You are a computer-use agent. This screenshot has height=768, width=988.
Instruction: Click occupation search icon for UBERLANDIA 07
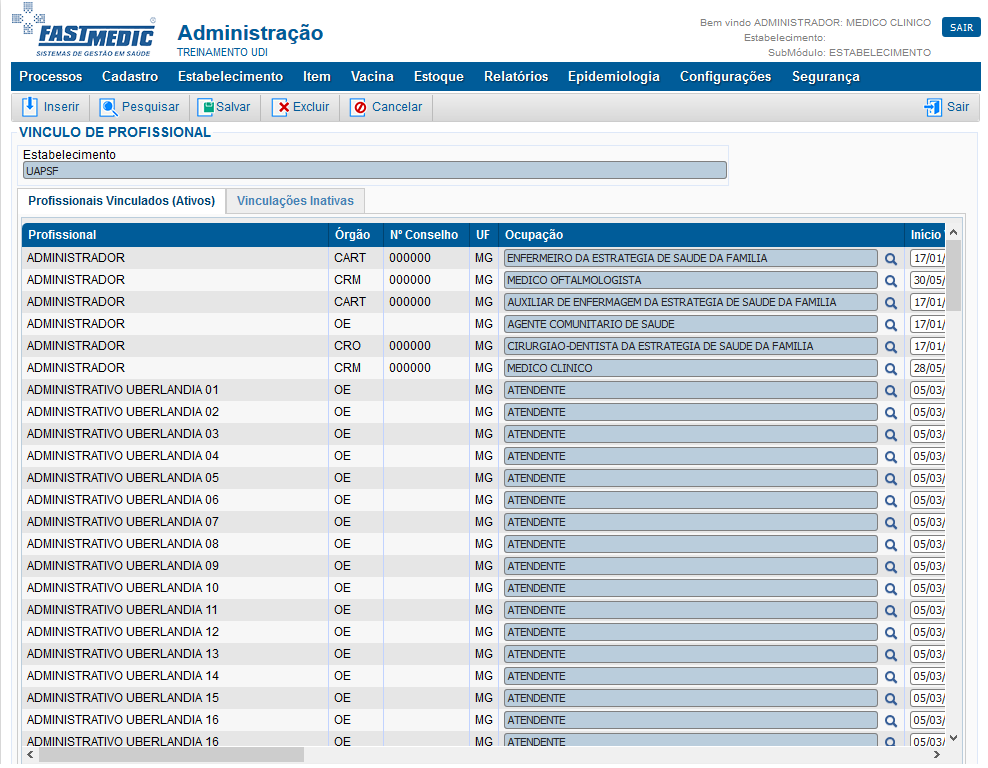tap(890, 523)
